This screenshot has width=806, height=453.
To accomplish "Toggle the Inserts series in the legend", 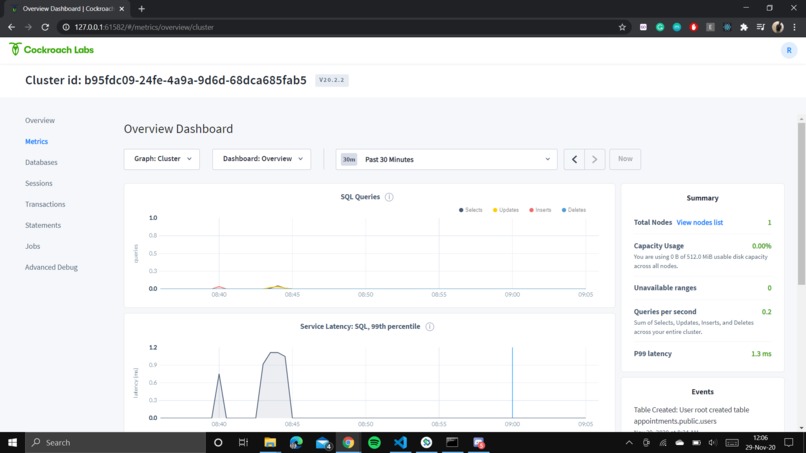I will tap(540, 210).
